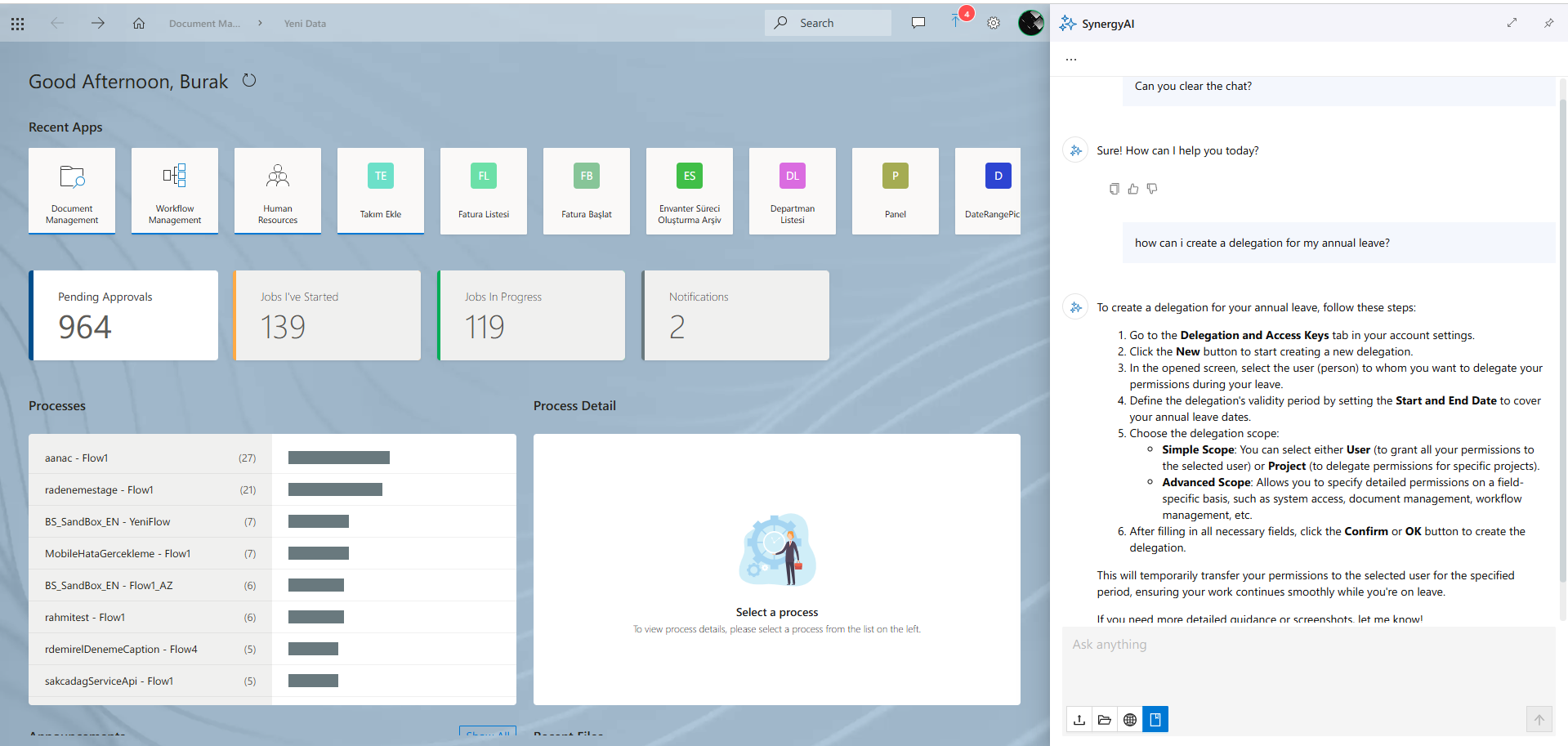Dislike the AI response with thumbs down

(1152, 189)
